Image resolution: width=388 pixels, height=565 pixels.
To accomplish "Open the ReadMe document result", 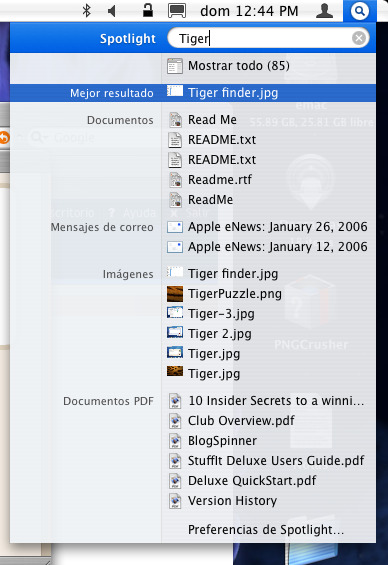I will pyautogui.click(x=210, y=200).
